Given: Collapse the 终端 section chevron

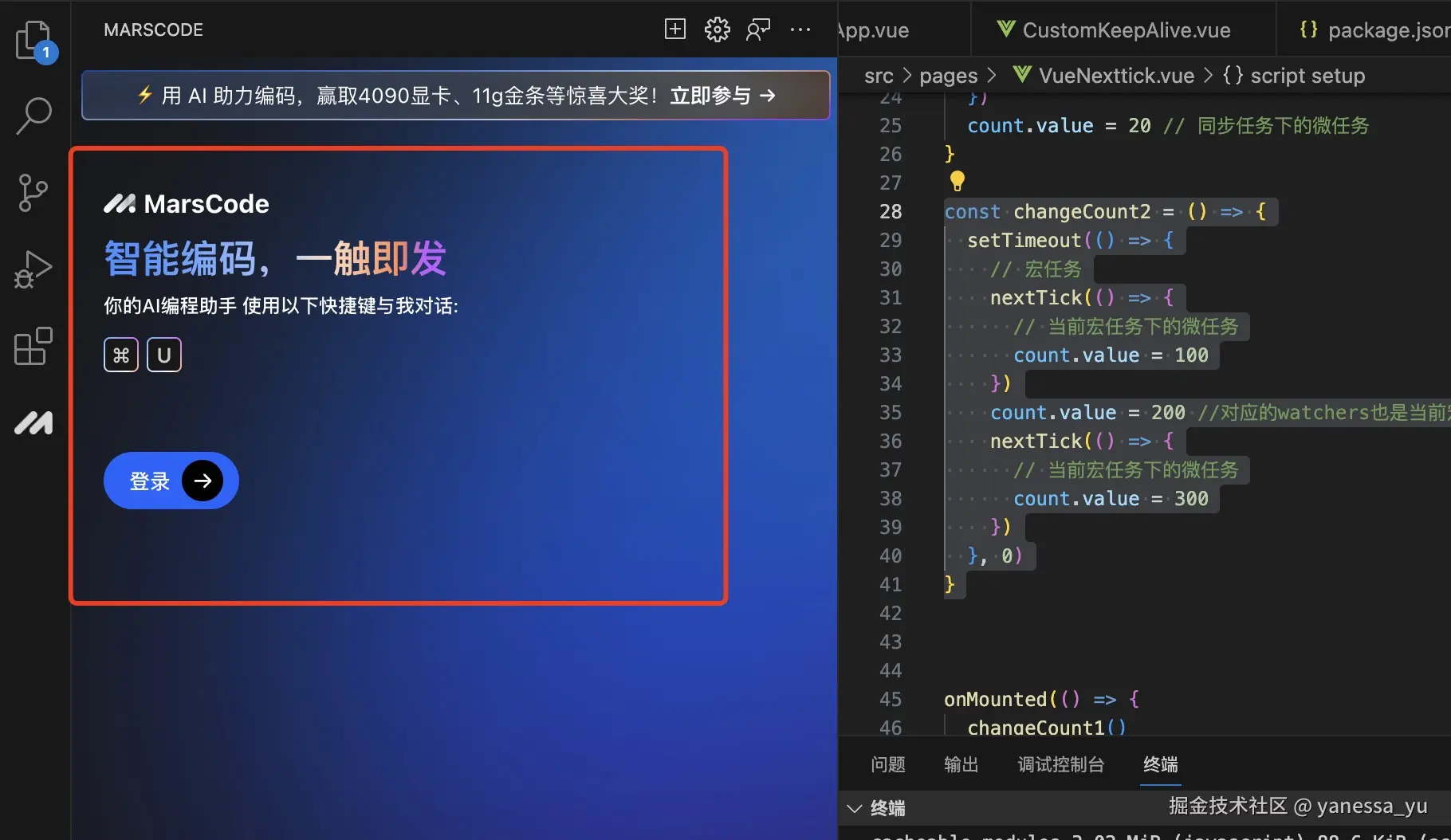Looking at the screenshot, I should coord(855,808).
